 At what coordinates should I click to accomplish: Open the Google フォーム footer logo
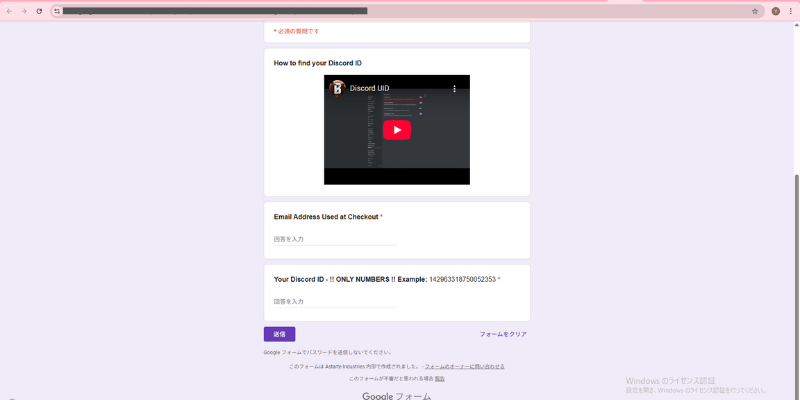(397, 396)
